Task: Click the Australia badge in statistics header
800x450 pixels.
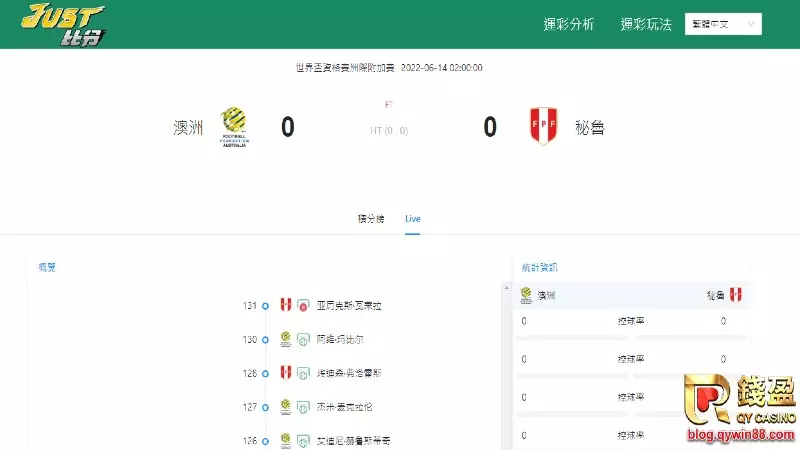Action: point(525,295)
